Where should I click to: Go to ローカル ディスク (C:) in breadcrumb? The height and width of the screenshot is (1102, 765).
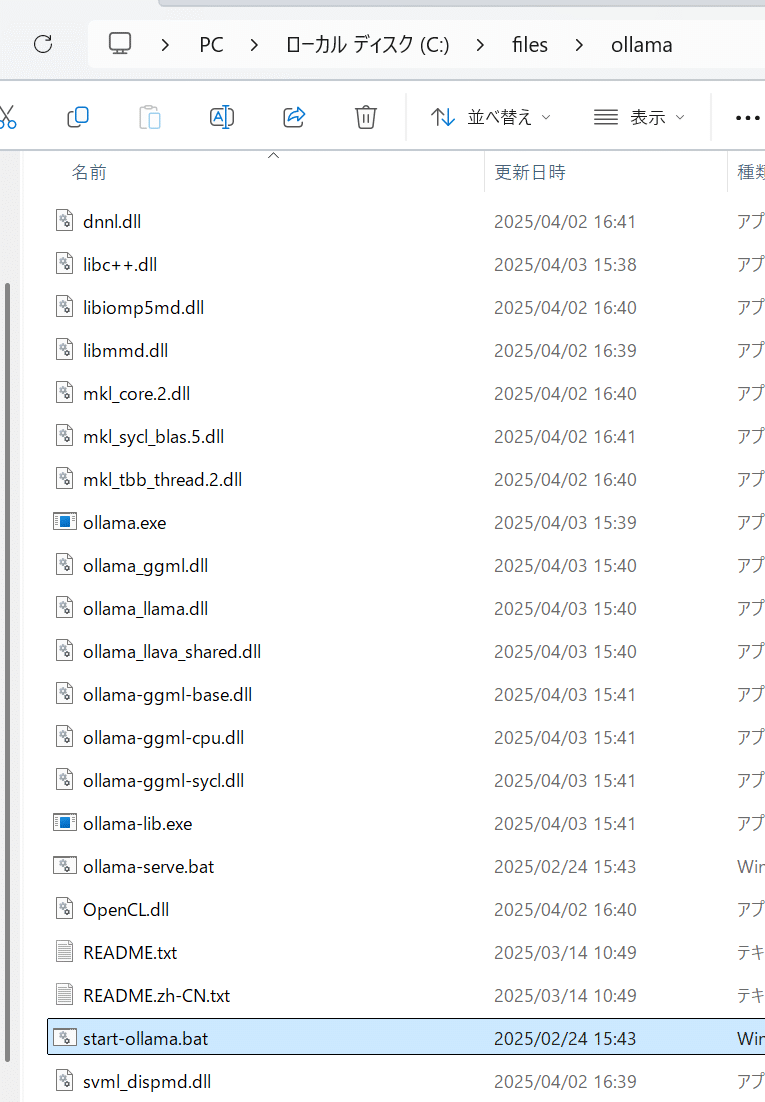pyautogui.click(x=367, y=45)
